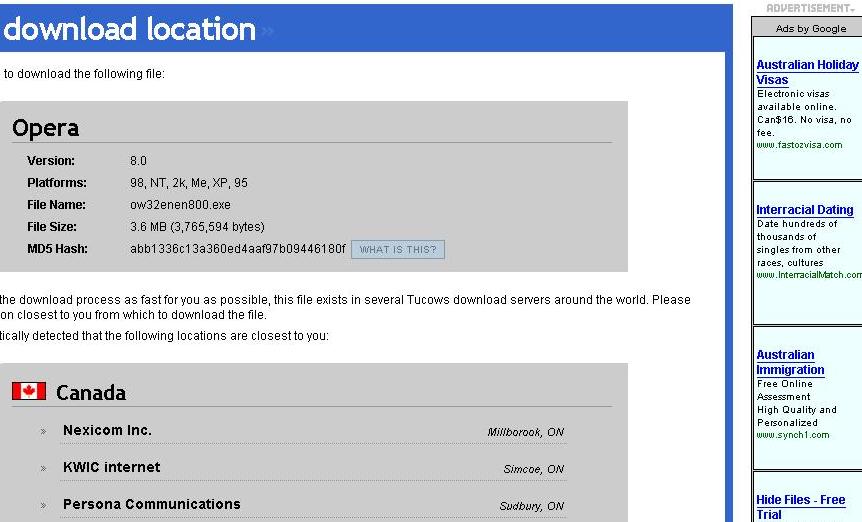This screenshot has width=862, height=522.
Task: Visit www.fastozvisa.com ad URL
Action: coord(799,145)
